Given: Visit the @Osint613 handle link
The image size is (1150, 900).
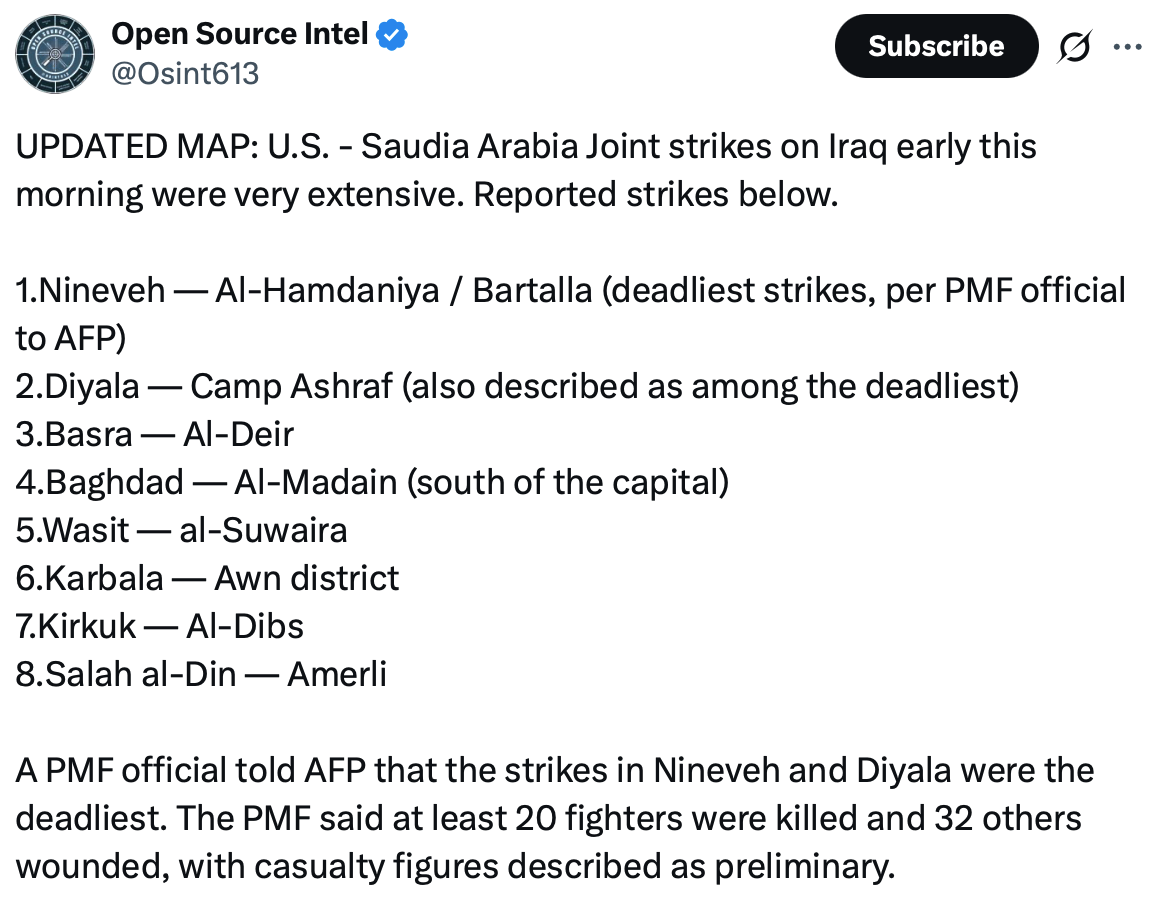Looking at the screenshot, I should (x=185, y=73).
